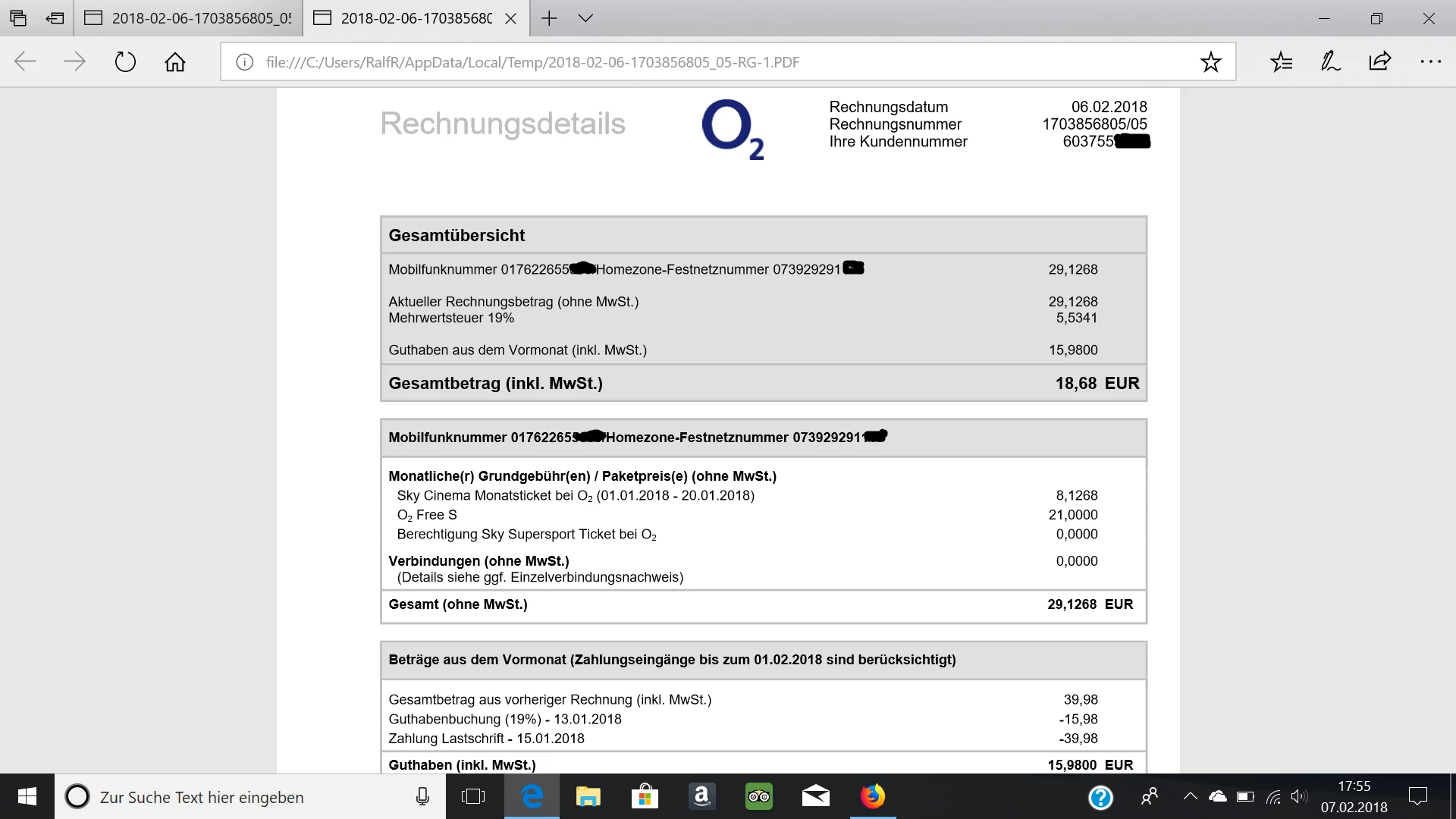Image resolution: width=1456 pixels, height=819 pixels.
Task: Open a new tab with plus button
Action: (x=549, y=18)
